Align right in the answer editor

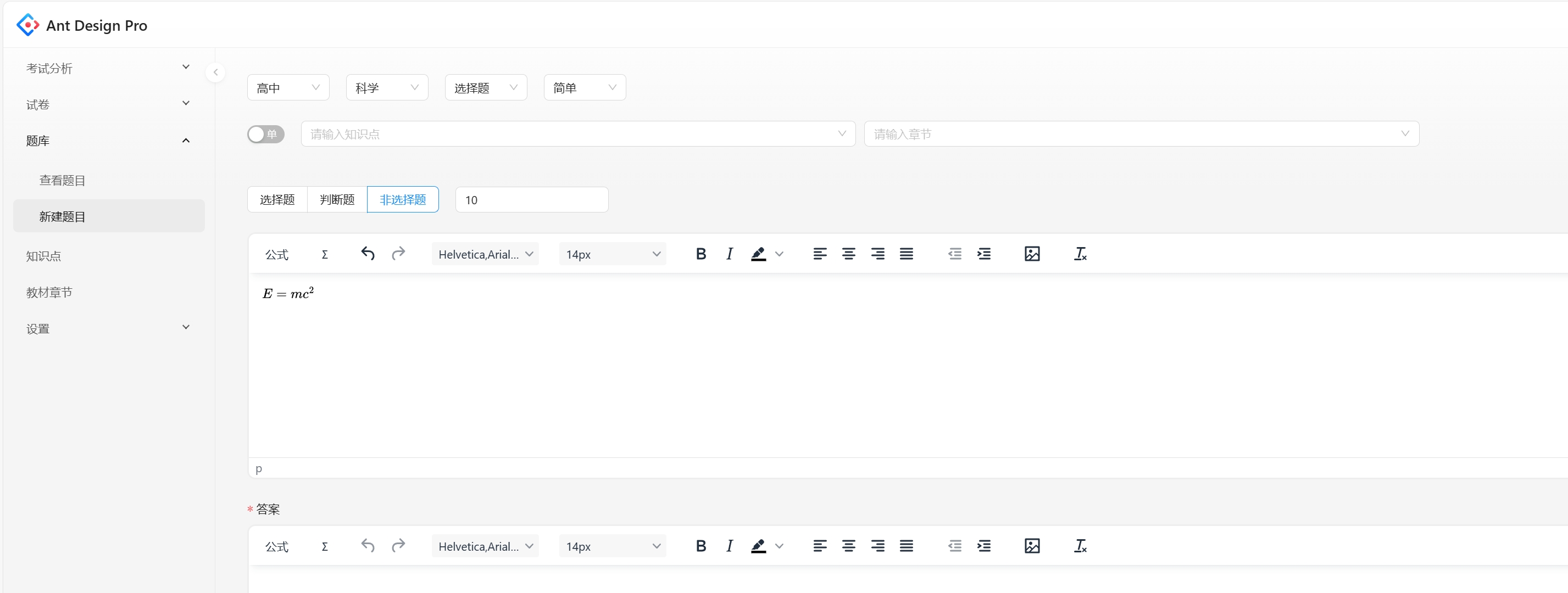coord(877,546)
